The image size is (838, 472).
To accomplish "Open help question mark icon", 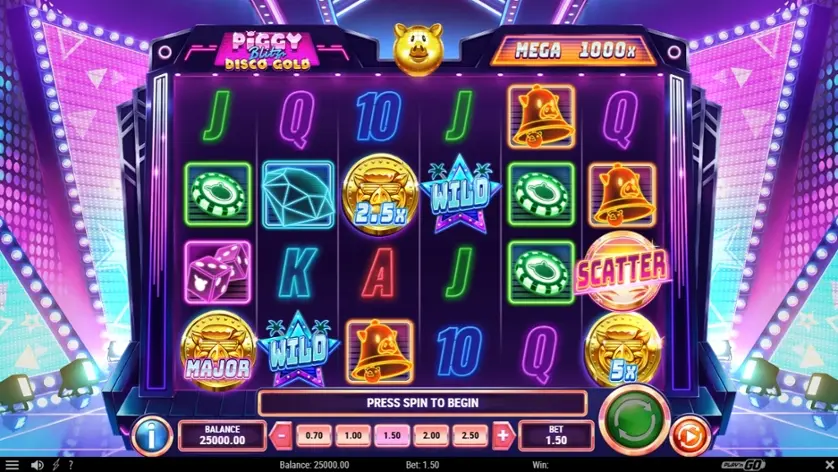I will click(x=71, y=465).
